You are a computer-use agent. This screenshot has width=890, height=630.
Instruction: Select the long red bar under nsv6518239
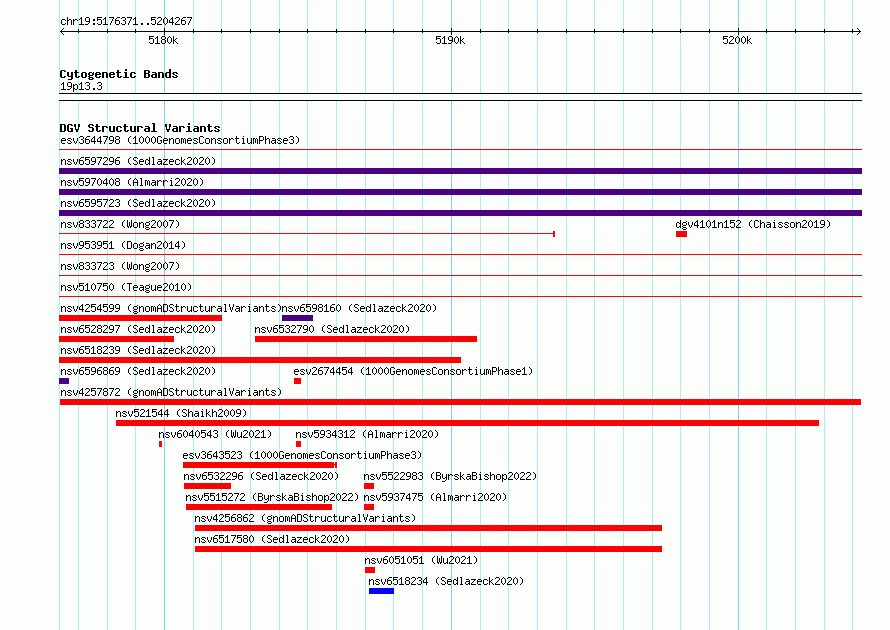260,360
